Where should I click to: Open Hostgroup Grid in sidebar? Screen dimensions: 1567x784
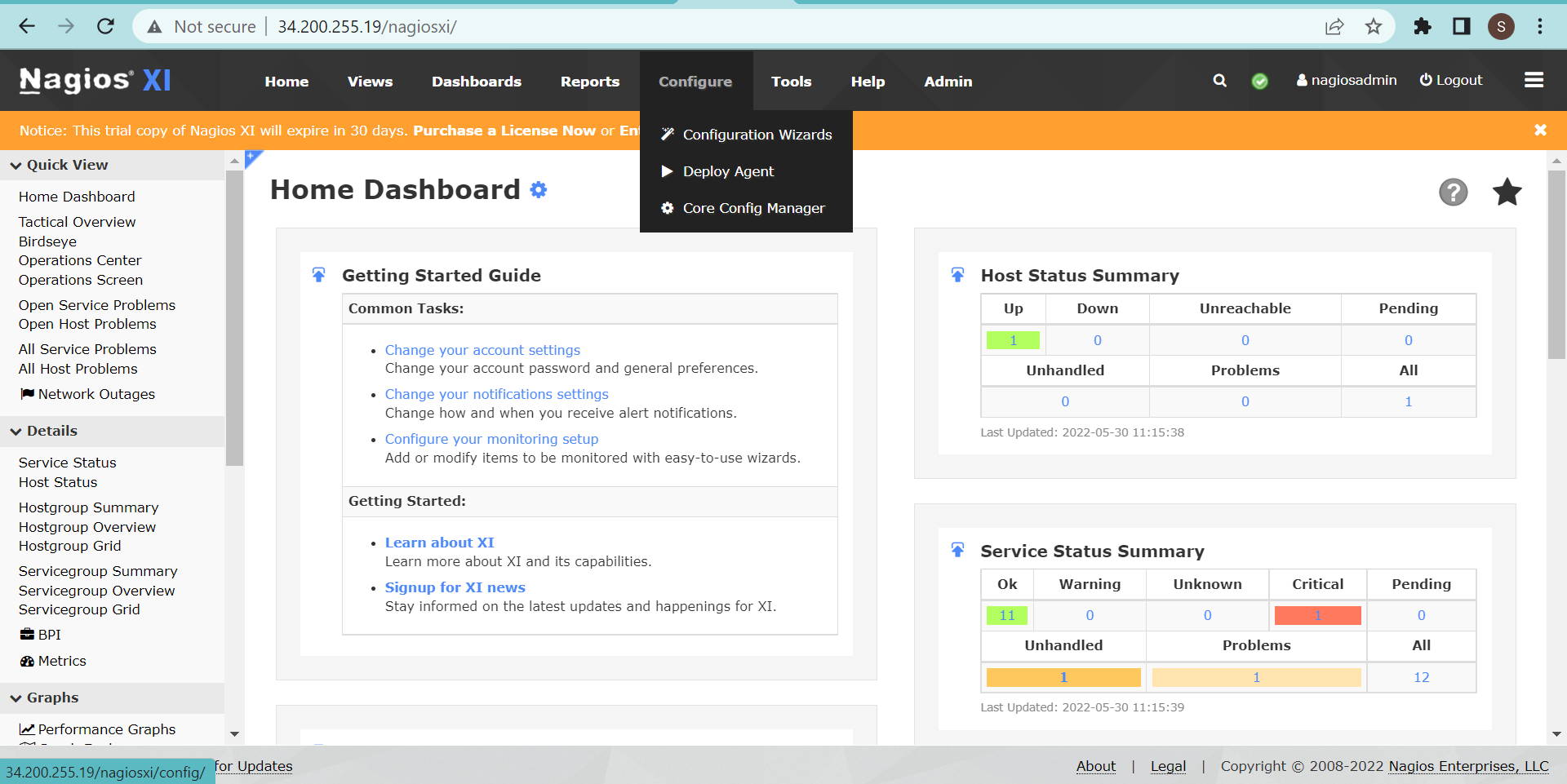69,546
